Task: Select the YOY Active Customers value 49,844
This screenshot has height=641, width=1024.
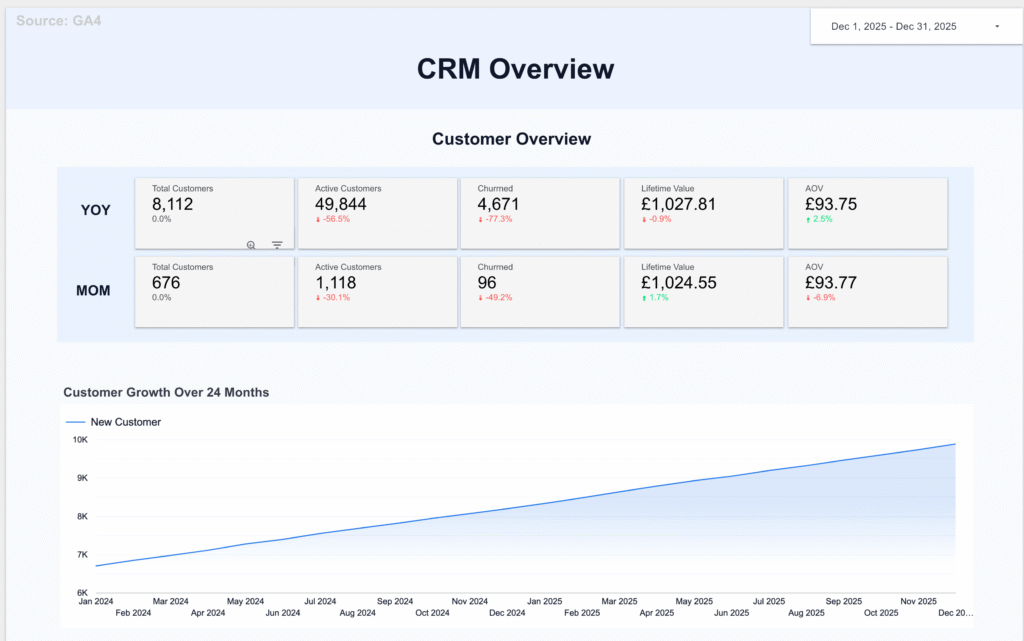Action: point(340,204)
